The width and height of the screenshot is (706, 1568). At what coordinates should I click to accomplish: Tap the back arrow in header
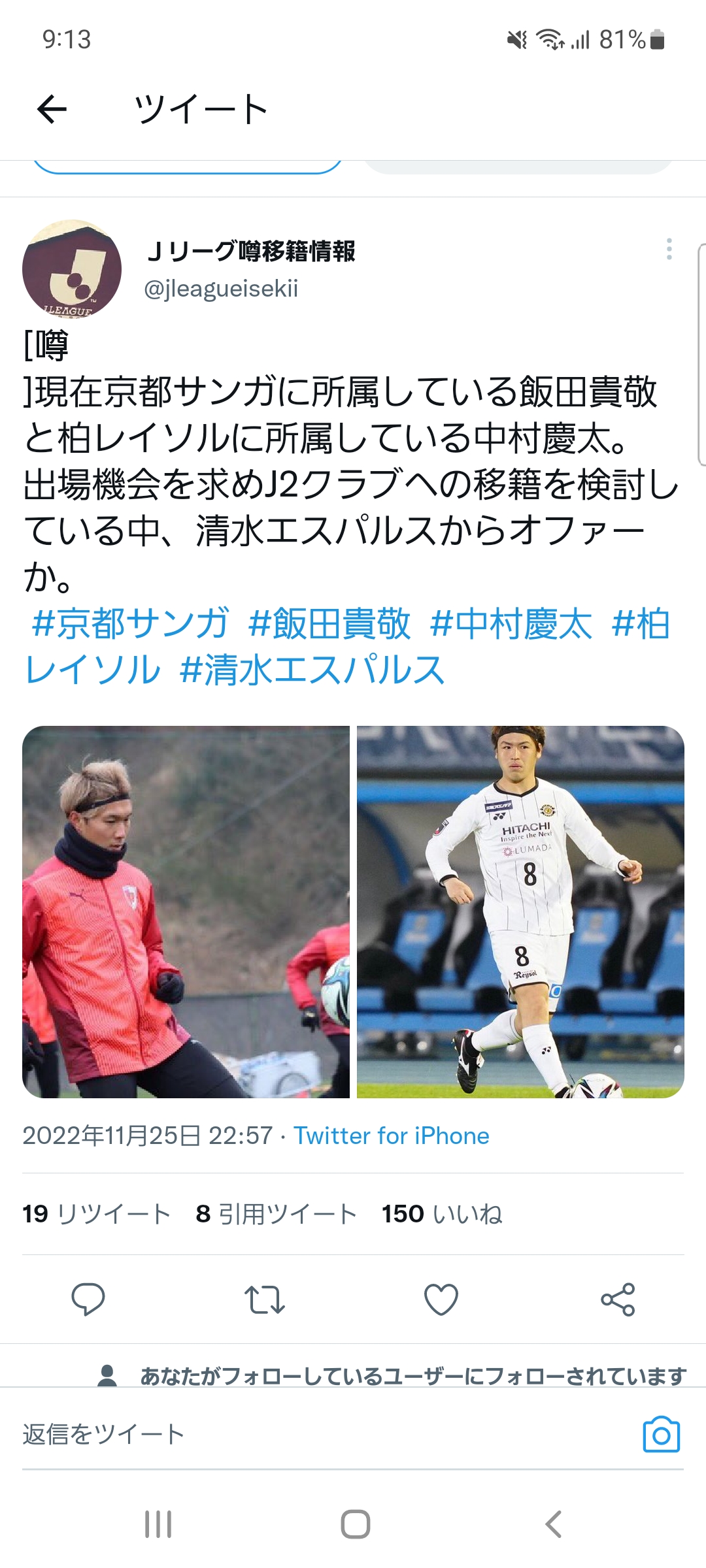click(52, 108)
